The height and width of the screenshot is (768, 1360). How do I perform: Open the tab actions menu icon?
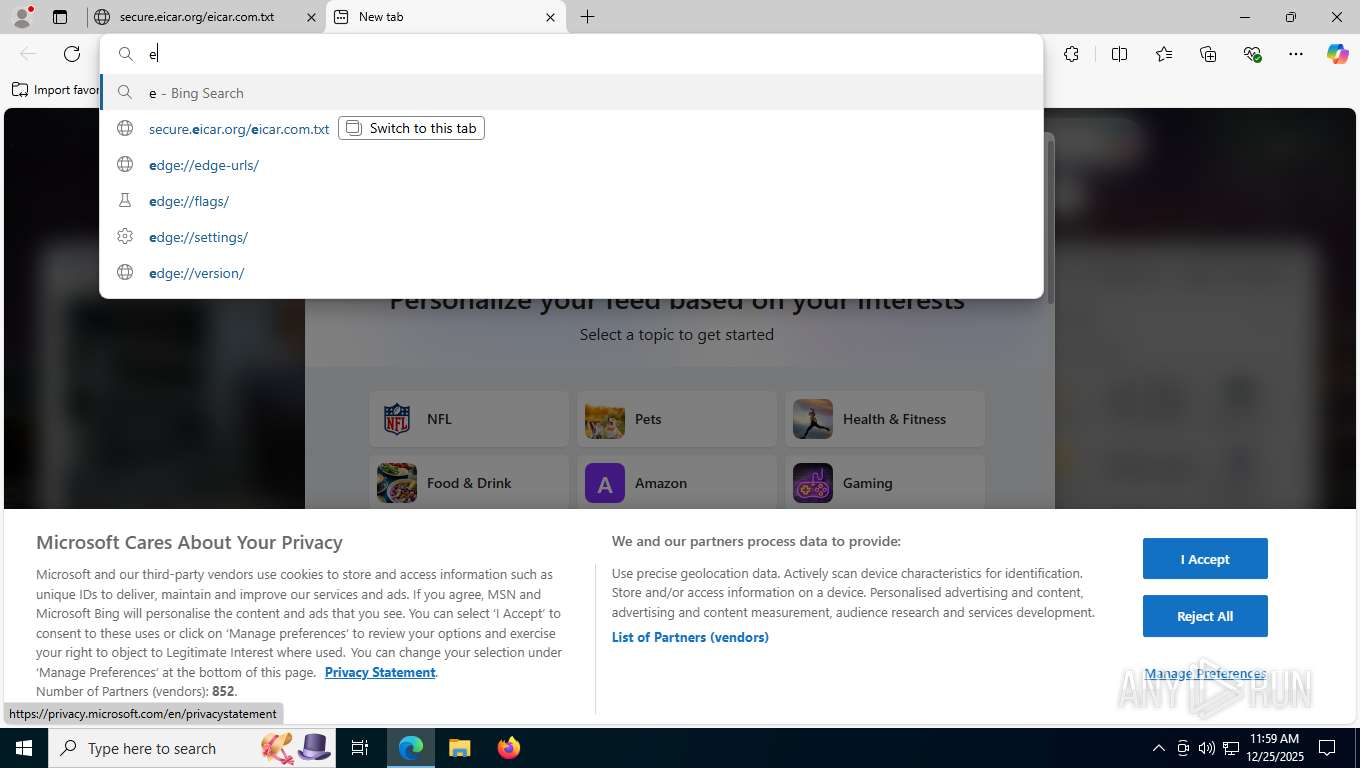[x=60, y=17]
